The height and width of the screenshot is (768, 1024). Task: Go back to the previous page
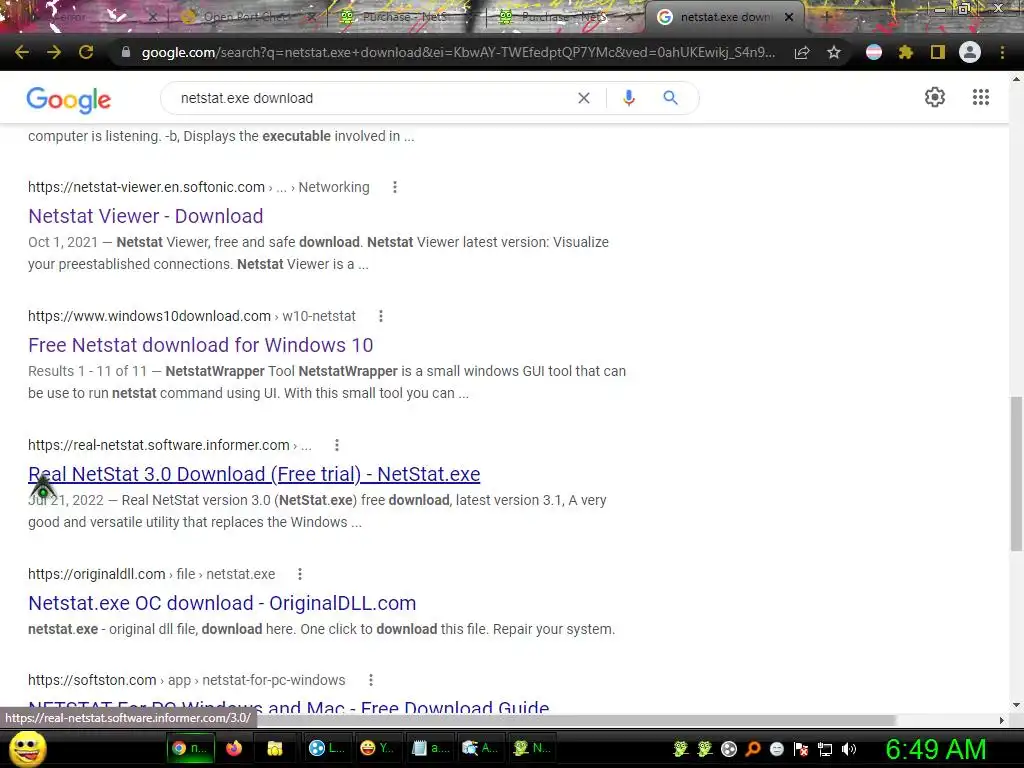point(22,52)
